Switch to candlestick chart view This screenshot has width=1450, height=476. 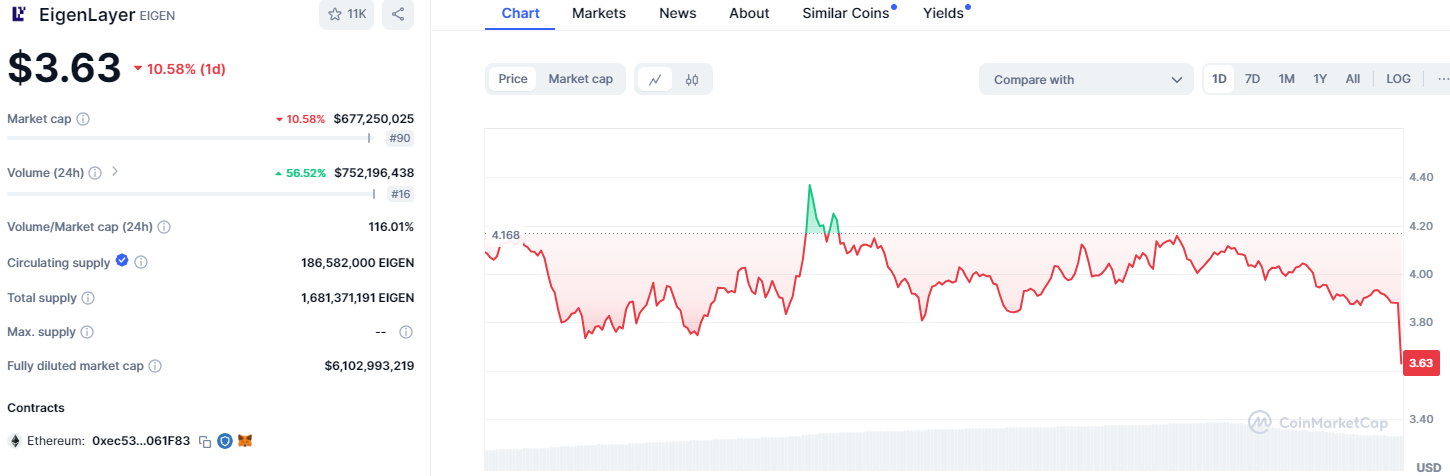point(692,80)
